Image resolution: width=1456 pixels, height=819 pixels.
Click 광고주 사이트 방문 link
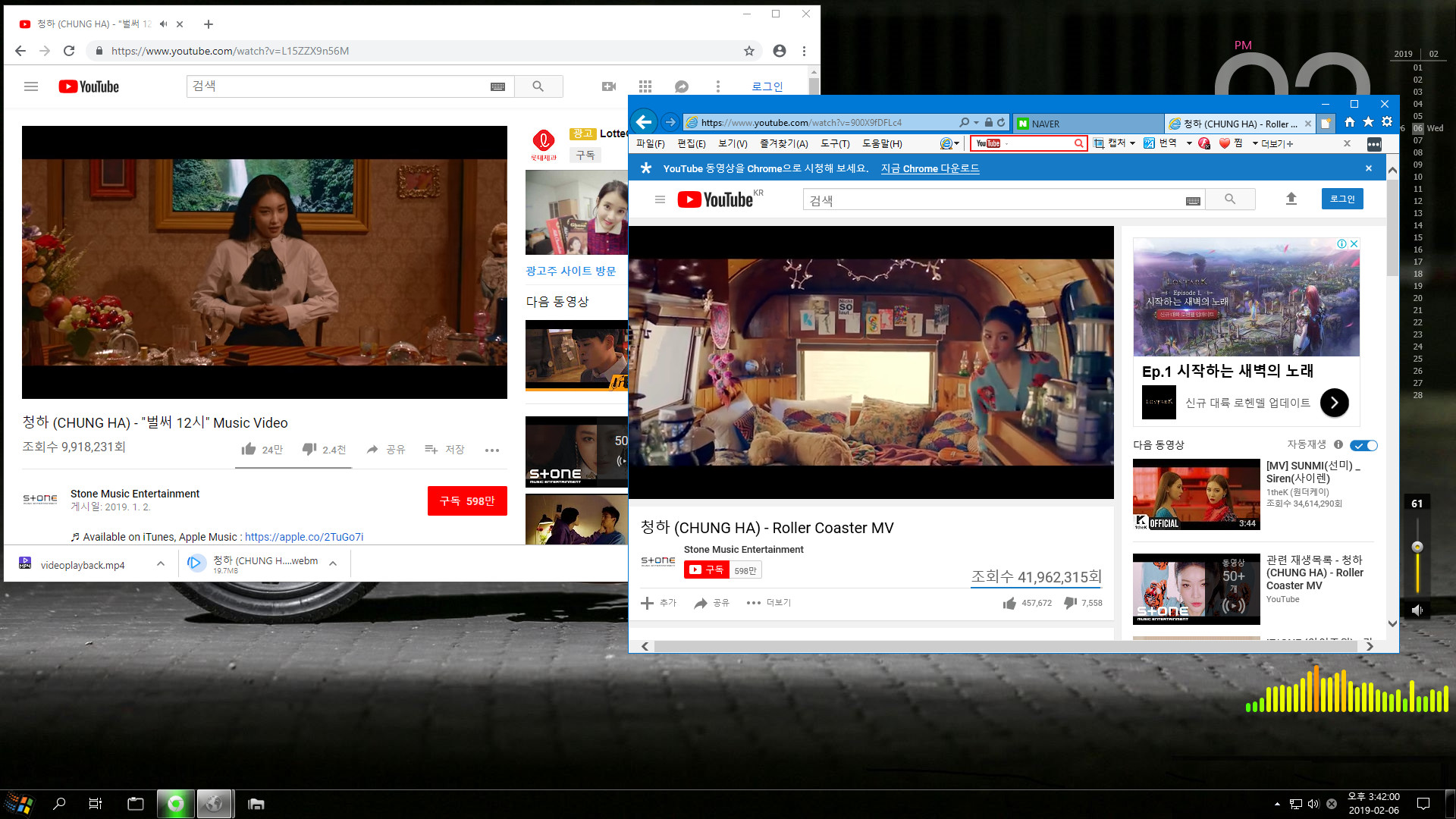point(571,271)
